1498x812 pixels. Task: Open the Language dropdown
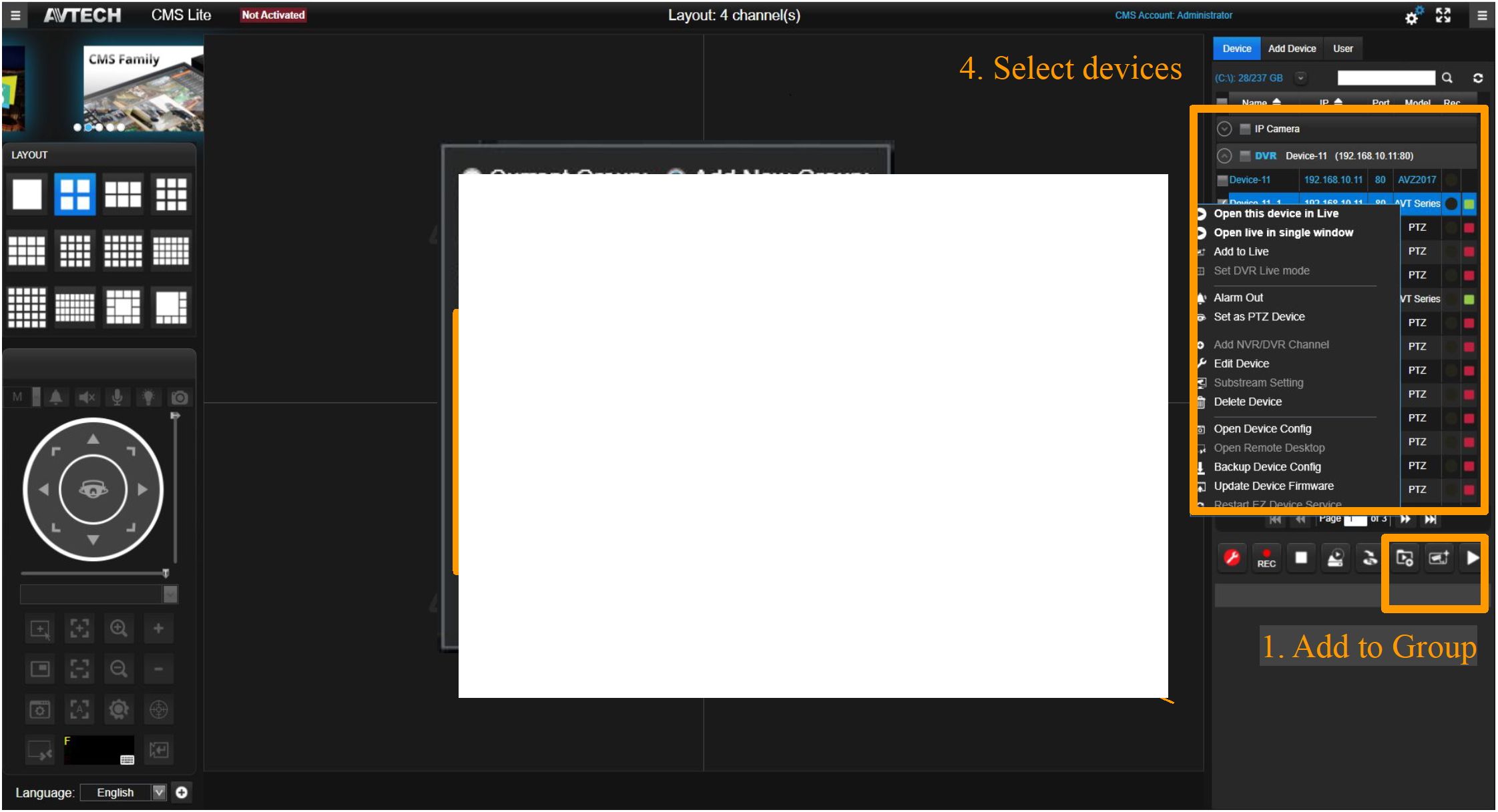coord(159,792)
